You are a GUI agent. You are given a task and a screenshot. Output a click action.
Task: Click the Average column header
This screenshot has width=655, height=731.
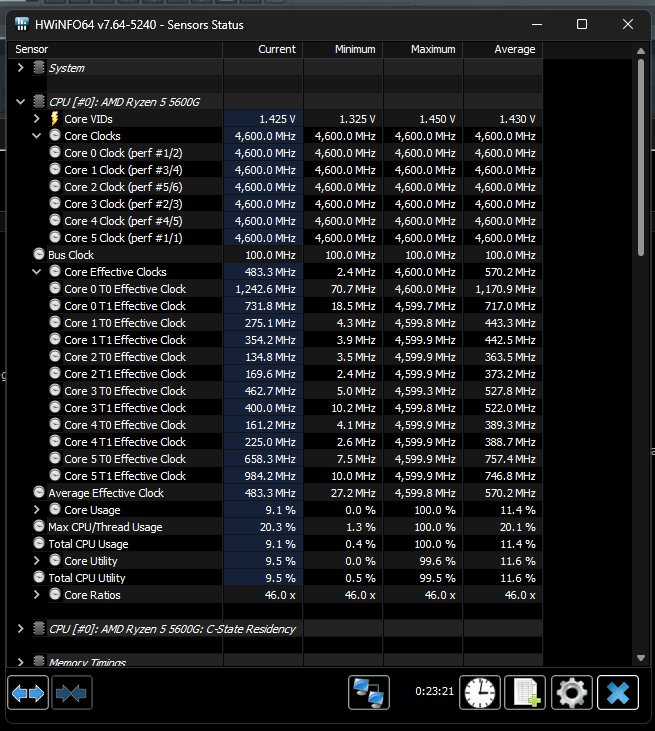tap(503, 49)
